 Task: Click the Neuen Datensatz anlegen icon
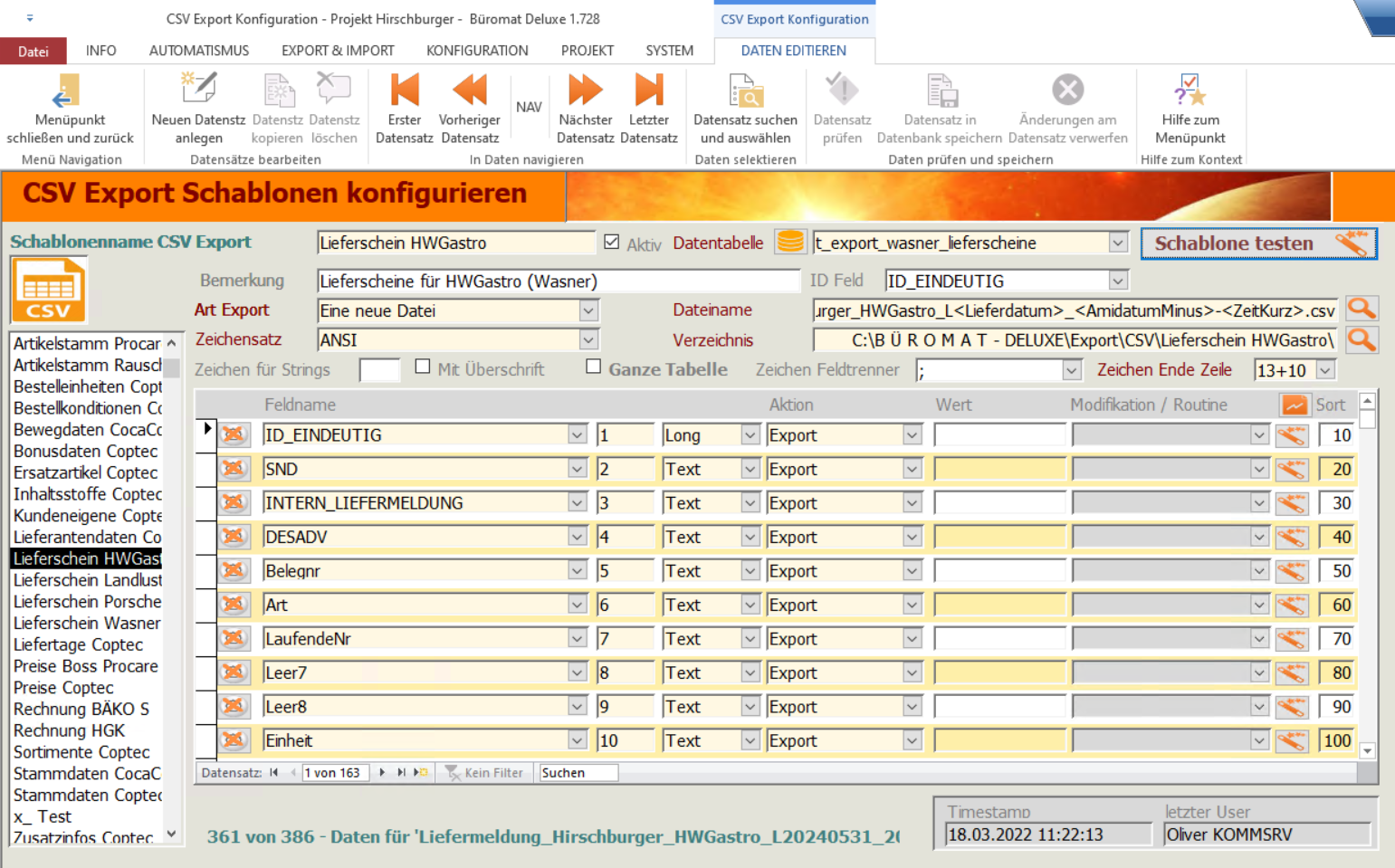[x=198, y=91]
